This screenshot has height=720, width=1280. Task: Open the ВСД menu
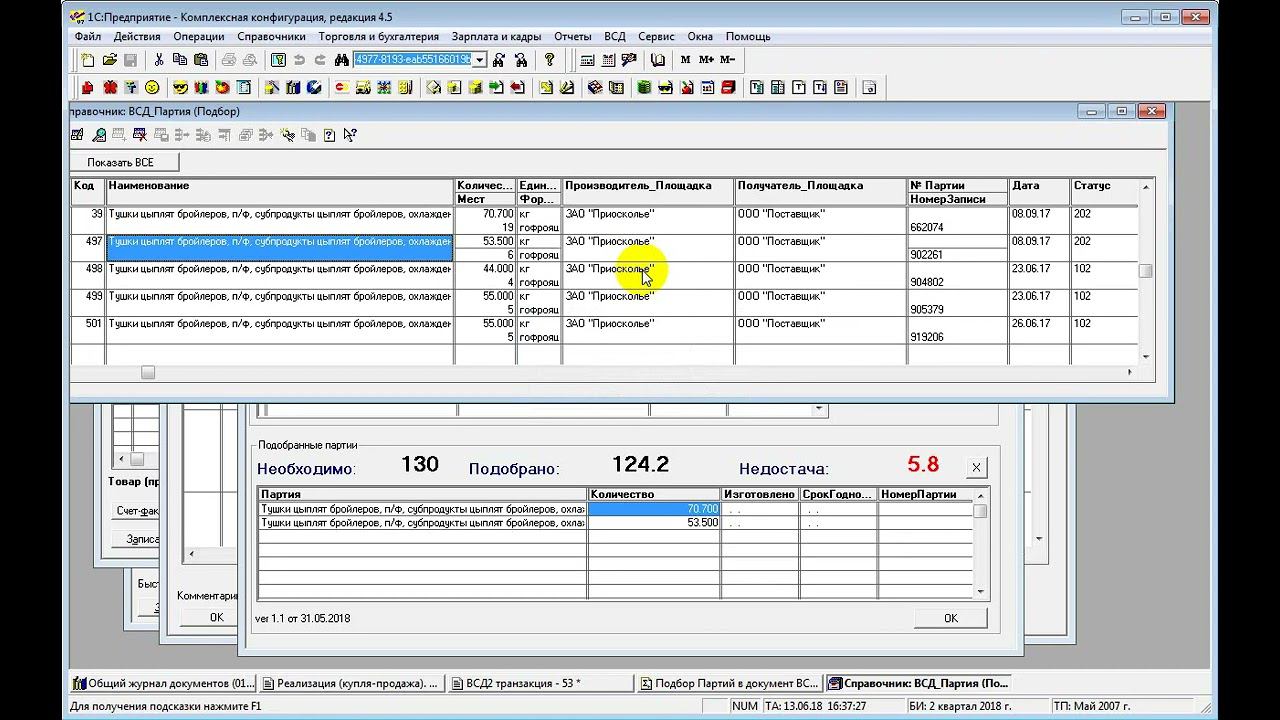point(614,36)
